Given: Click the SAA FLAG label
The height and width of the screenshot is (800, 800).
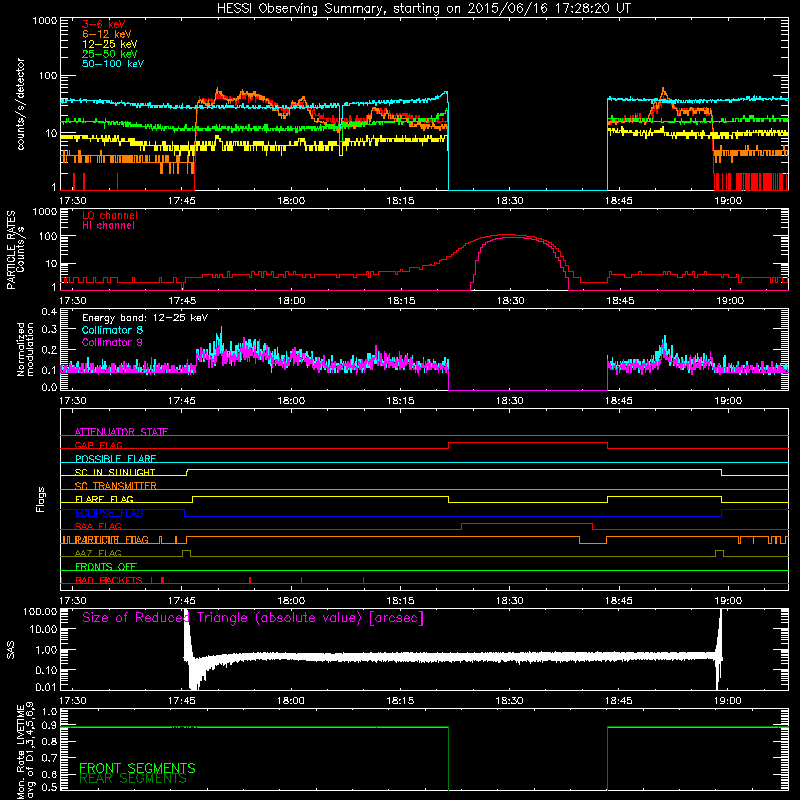Looking at the screenshot, I should click(98, 526).
